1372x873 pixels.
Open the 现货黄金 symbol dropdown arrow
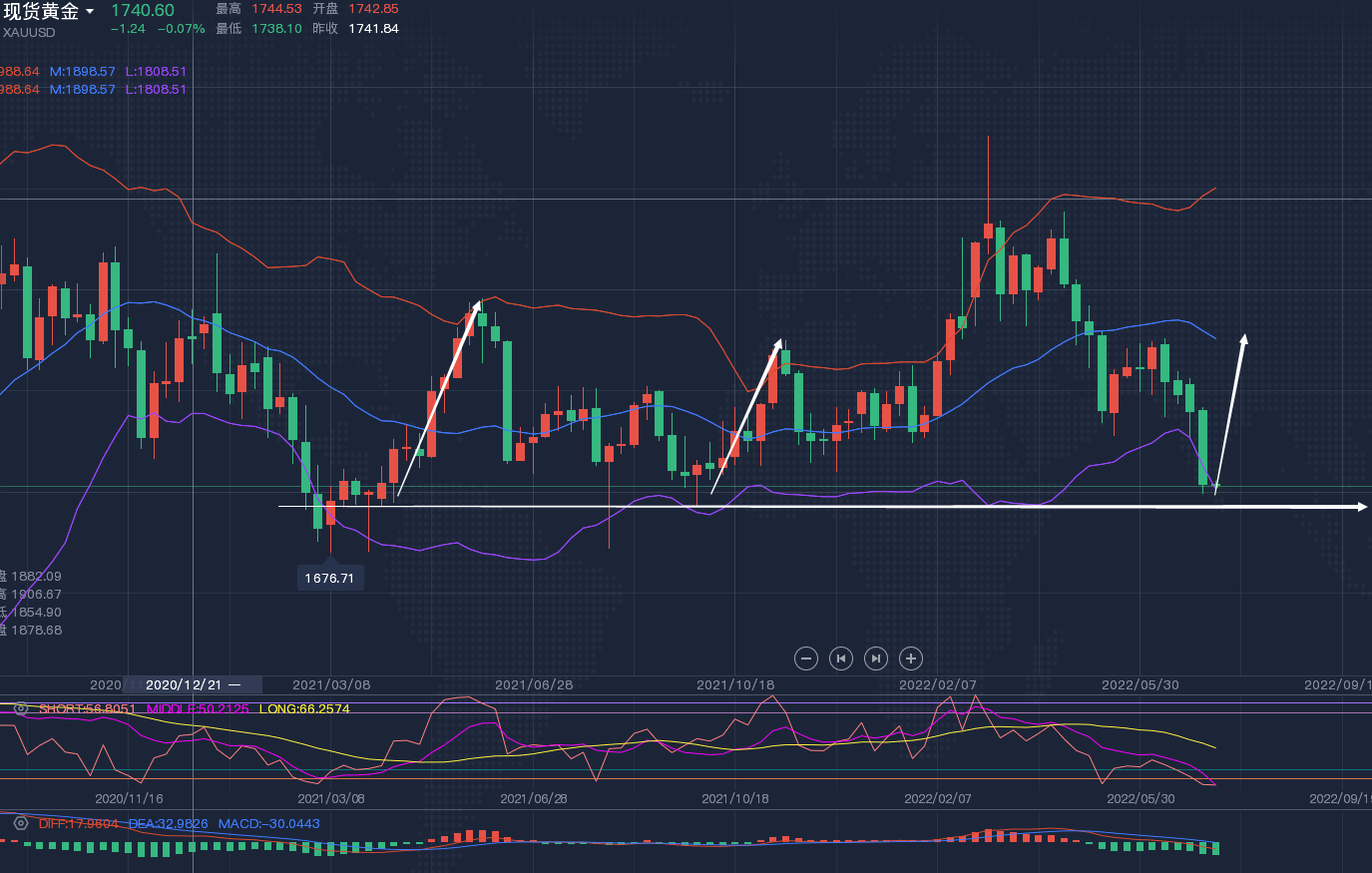(x=90, y=12)
